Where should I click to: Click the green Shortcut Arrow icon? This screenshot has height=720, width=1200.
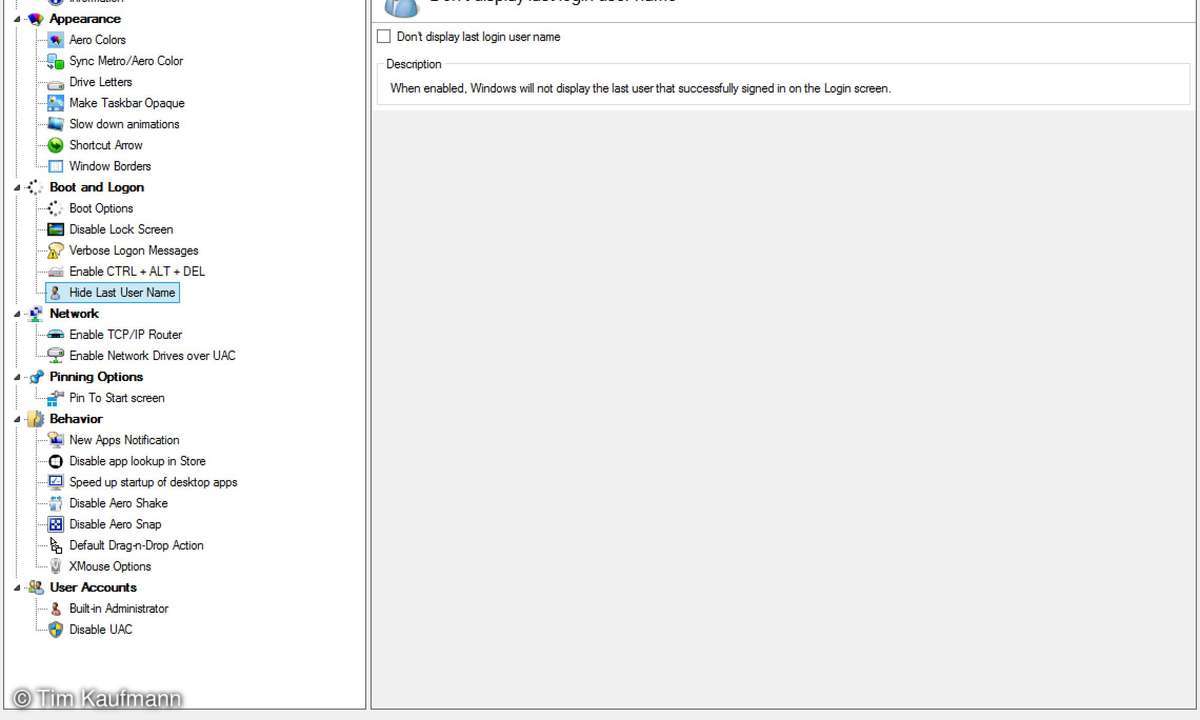pos(56,145)
